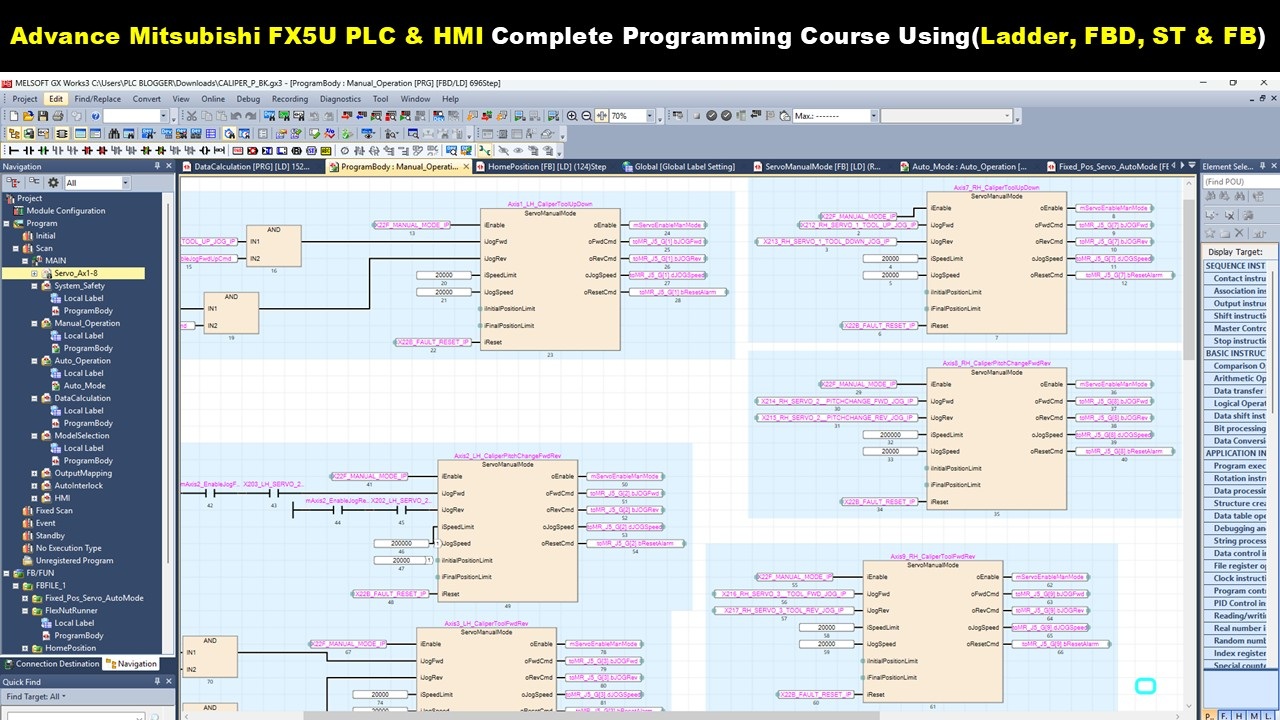Collapse the Manual_Operation node
The width and height of the screenshot is (1280, 720).
coord(35,324)
